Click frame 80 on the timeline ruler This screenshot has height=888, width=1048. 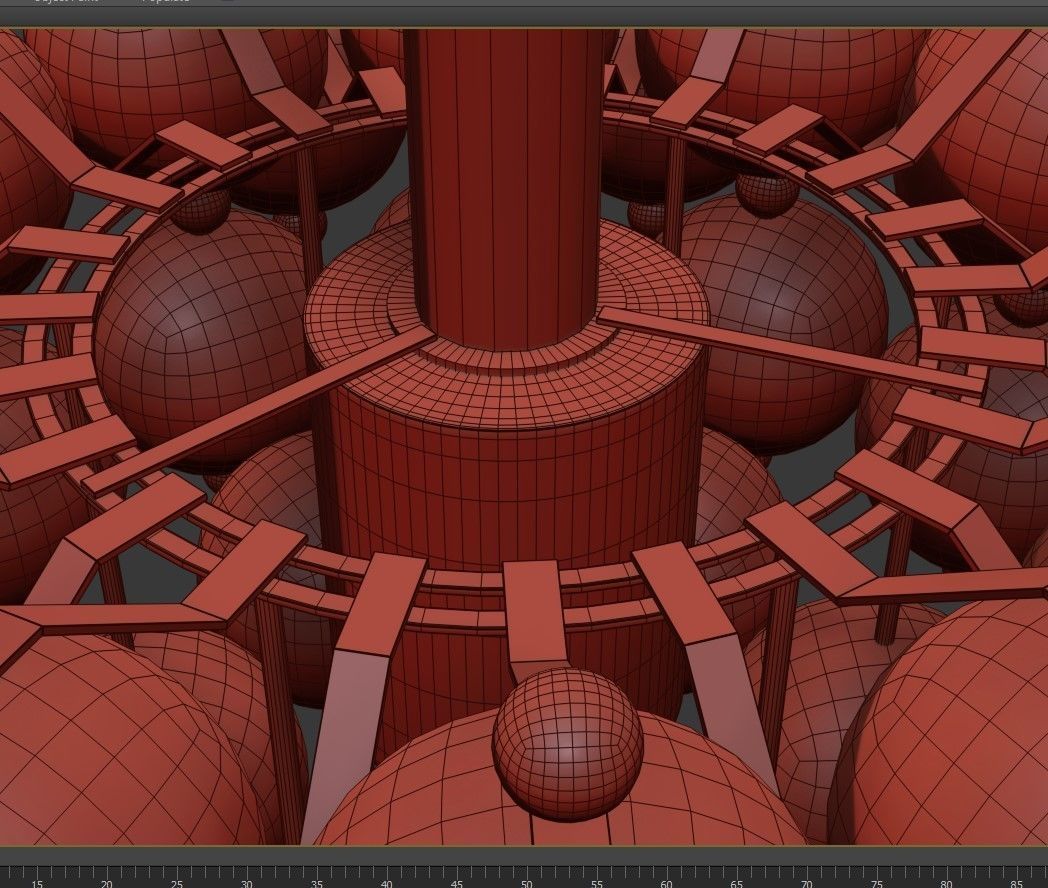click(x=946, y=883)
